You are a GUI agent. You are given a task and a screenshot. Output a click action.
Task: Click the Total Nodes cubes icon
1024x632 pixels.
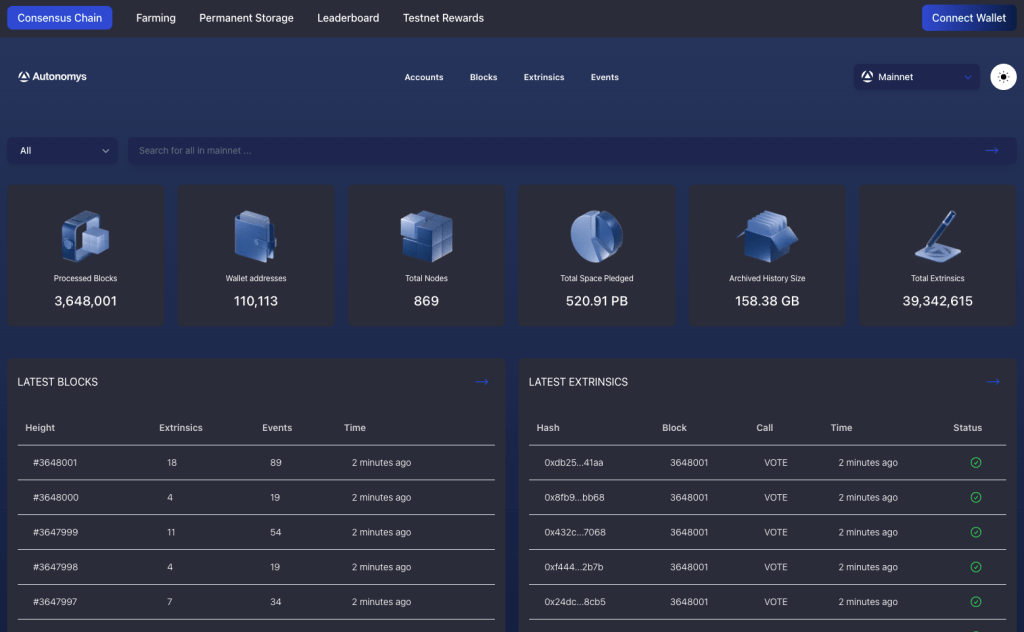[x=426, y=237]
